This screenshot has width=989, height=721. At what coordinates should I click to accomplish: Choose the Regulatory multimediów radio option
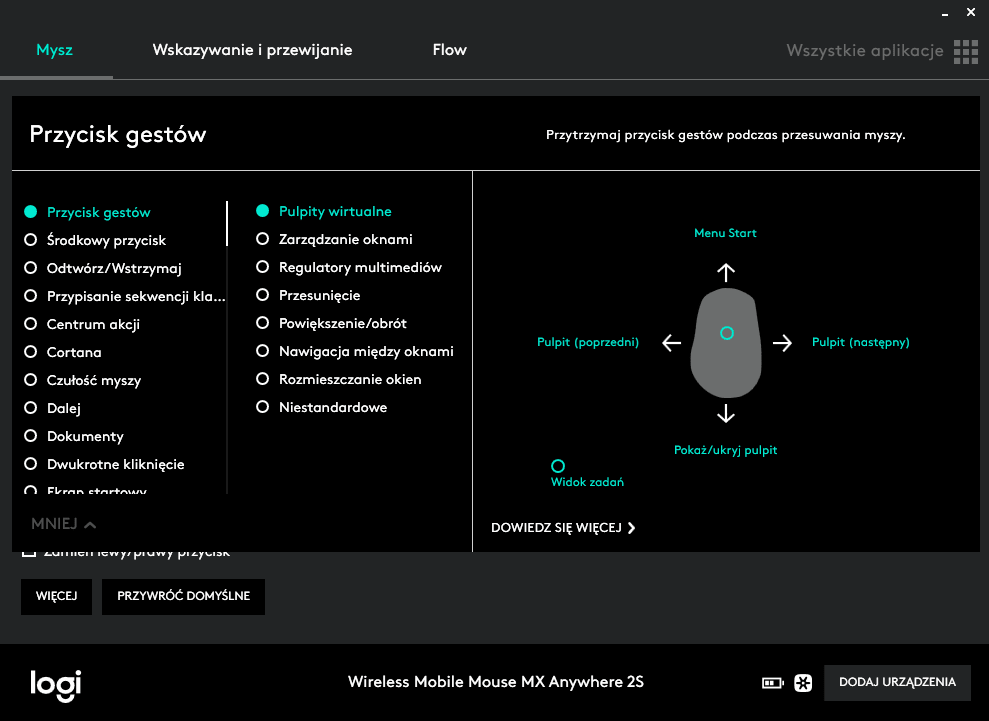point(263,267)
